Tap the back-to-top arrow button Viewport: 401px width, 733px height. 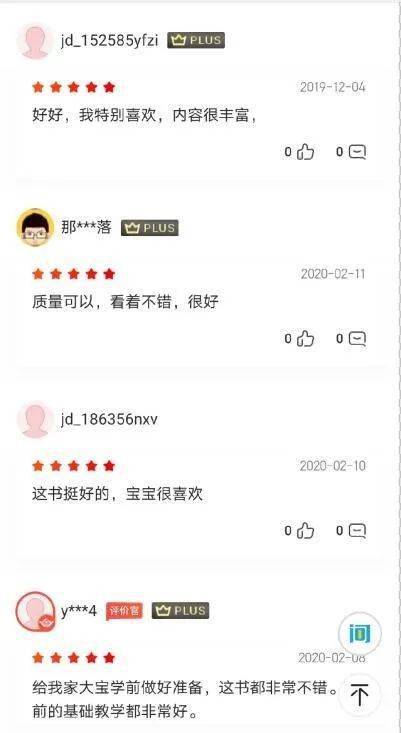tap(359, 695)
